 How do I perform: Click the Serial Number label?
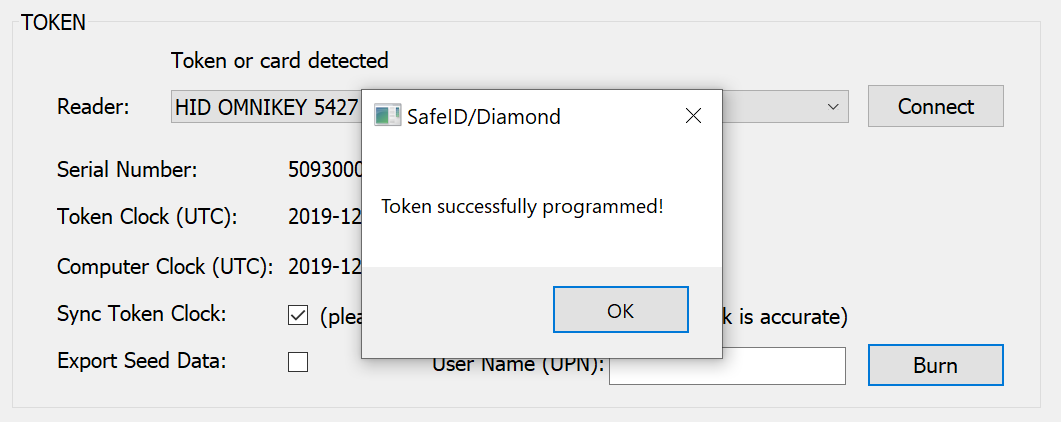tap(127, 169)
